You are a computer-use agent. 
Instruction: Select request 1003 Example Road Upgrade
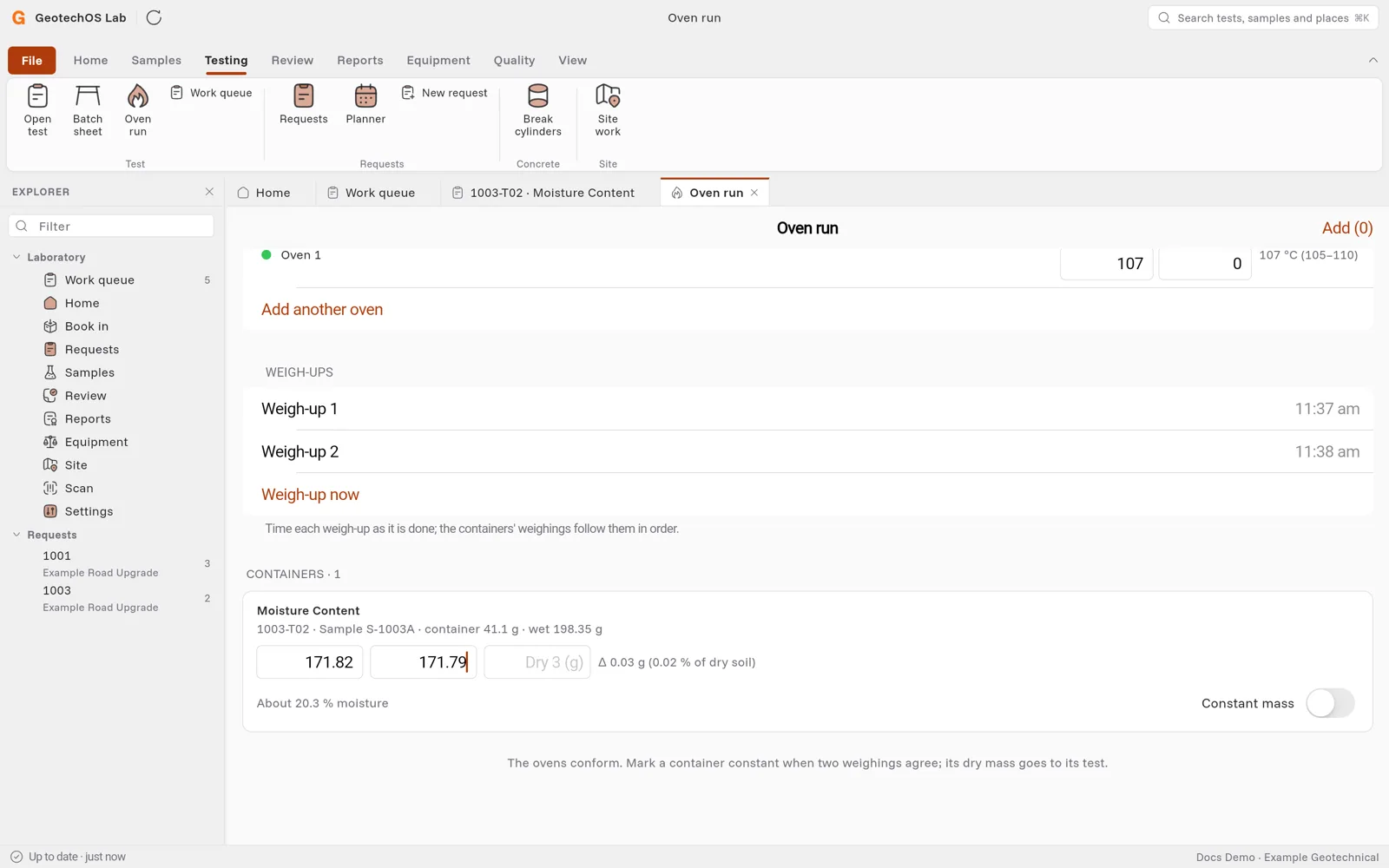point(111,598)
